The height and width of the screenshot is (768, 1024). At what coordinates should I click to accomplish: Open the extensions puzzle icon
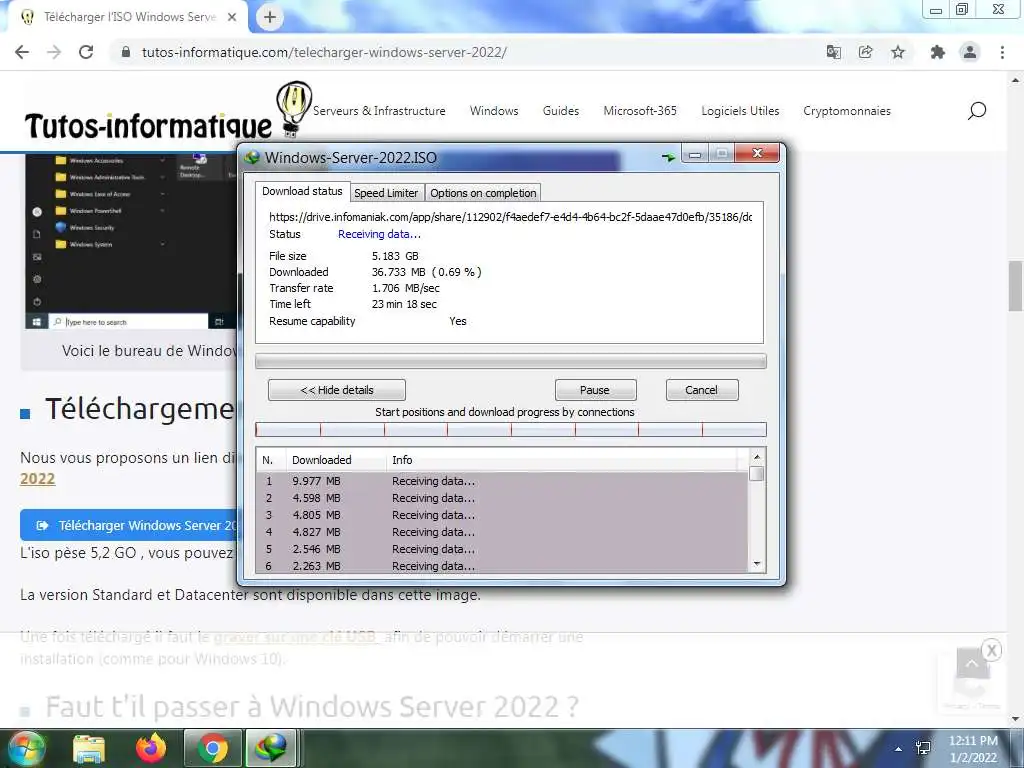[x=937, y=52]
